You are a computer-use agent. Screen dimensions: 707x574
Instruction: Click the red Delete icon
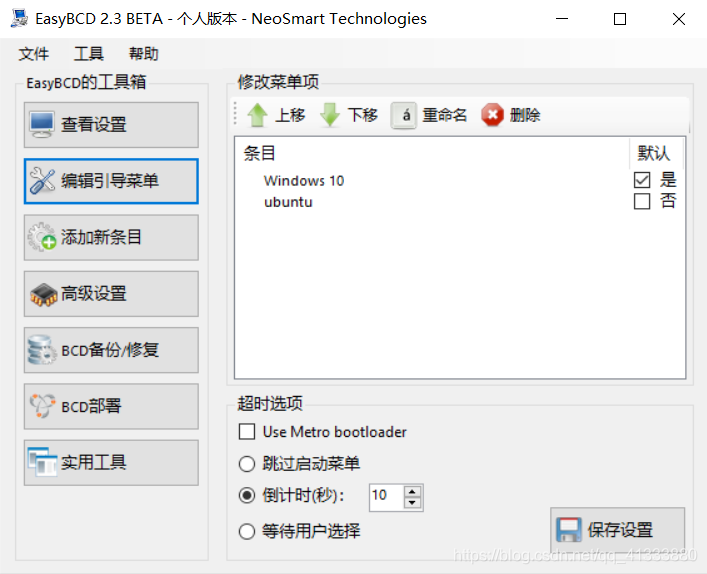click(492, 115)
